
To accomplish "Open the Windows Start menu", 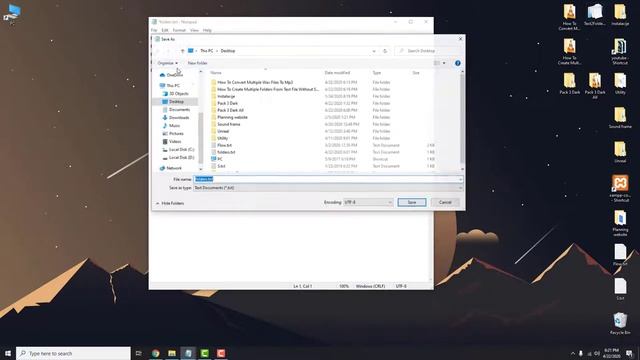I will pos(8,353).
